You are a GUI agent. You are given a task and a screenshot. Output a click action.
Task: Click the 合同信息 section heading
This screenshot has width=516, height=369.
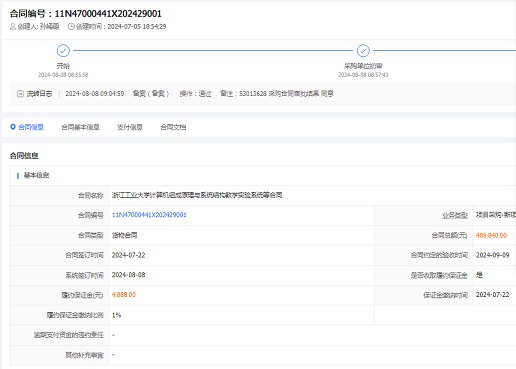(24, 156)
